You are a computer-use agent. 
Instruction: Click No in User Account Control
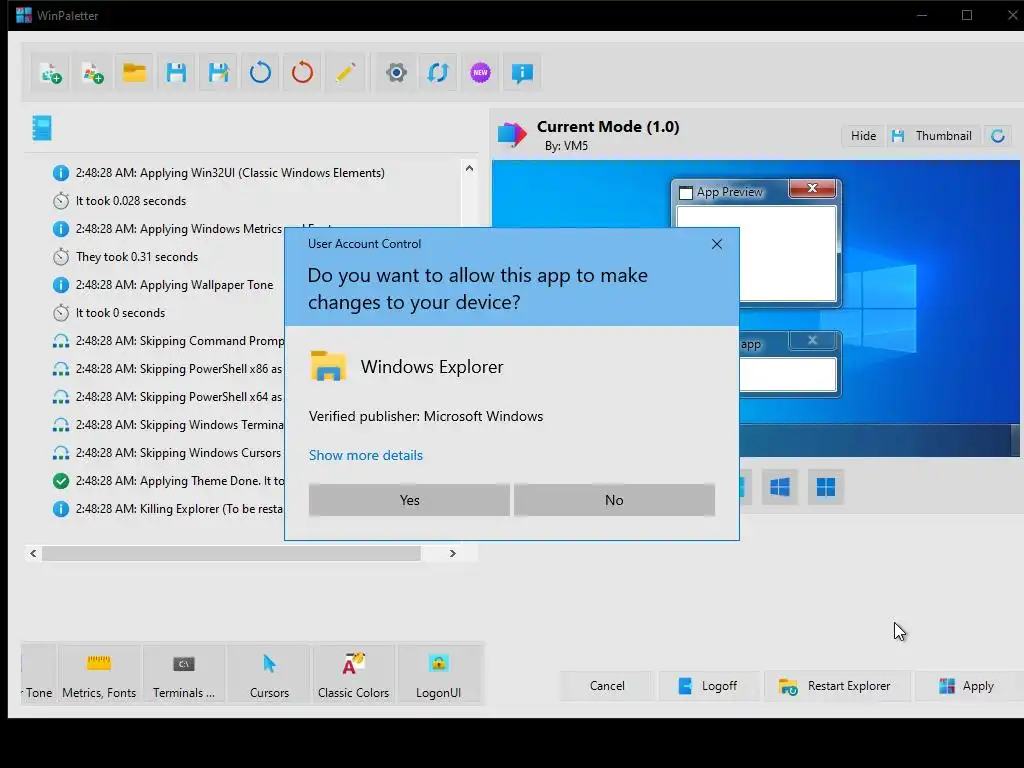[614, 500]
